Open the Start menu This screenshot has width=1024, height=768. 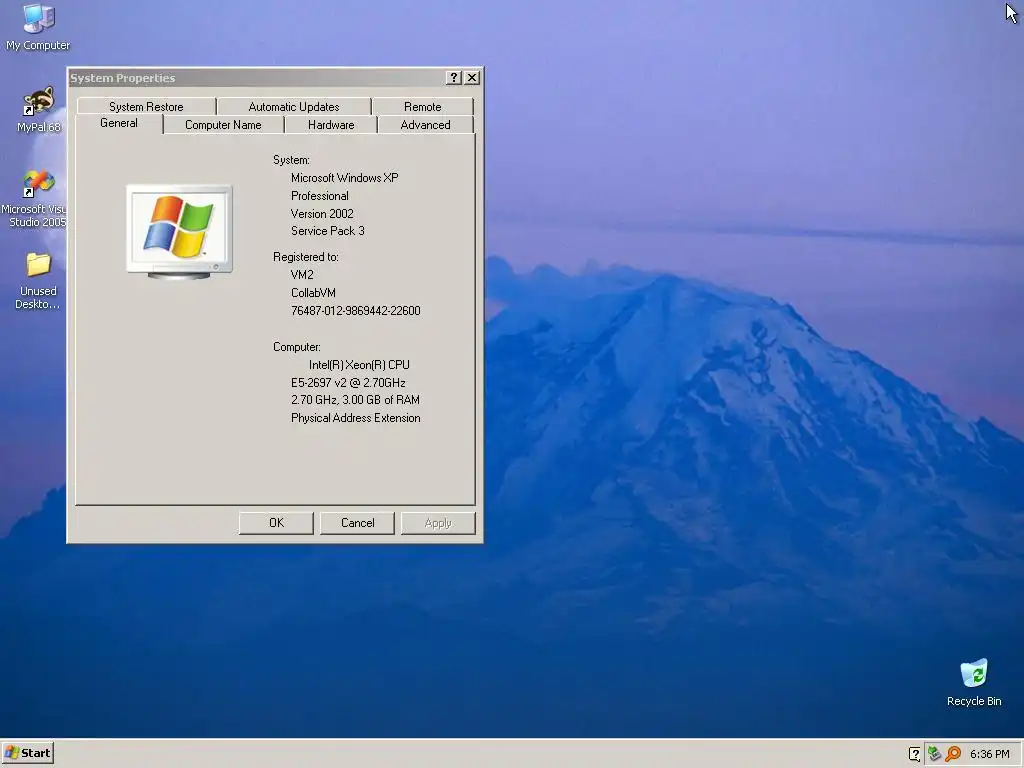pos(27,753)
